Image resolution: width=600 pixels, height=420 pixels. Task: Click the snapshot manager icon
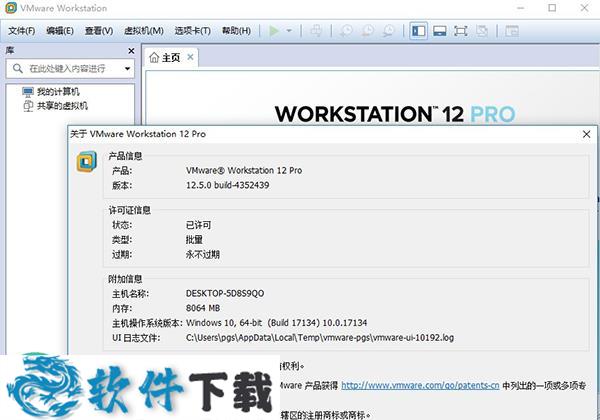[x=389, y=31]
